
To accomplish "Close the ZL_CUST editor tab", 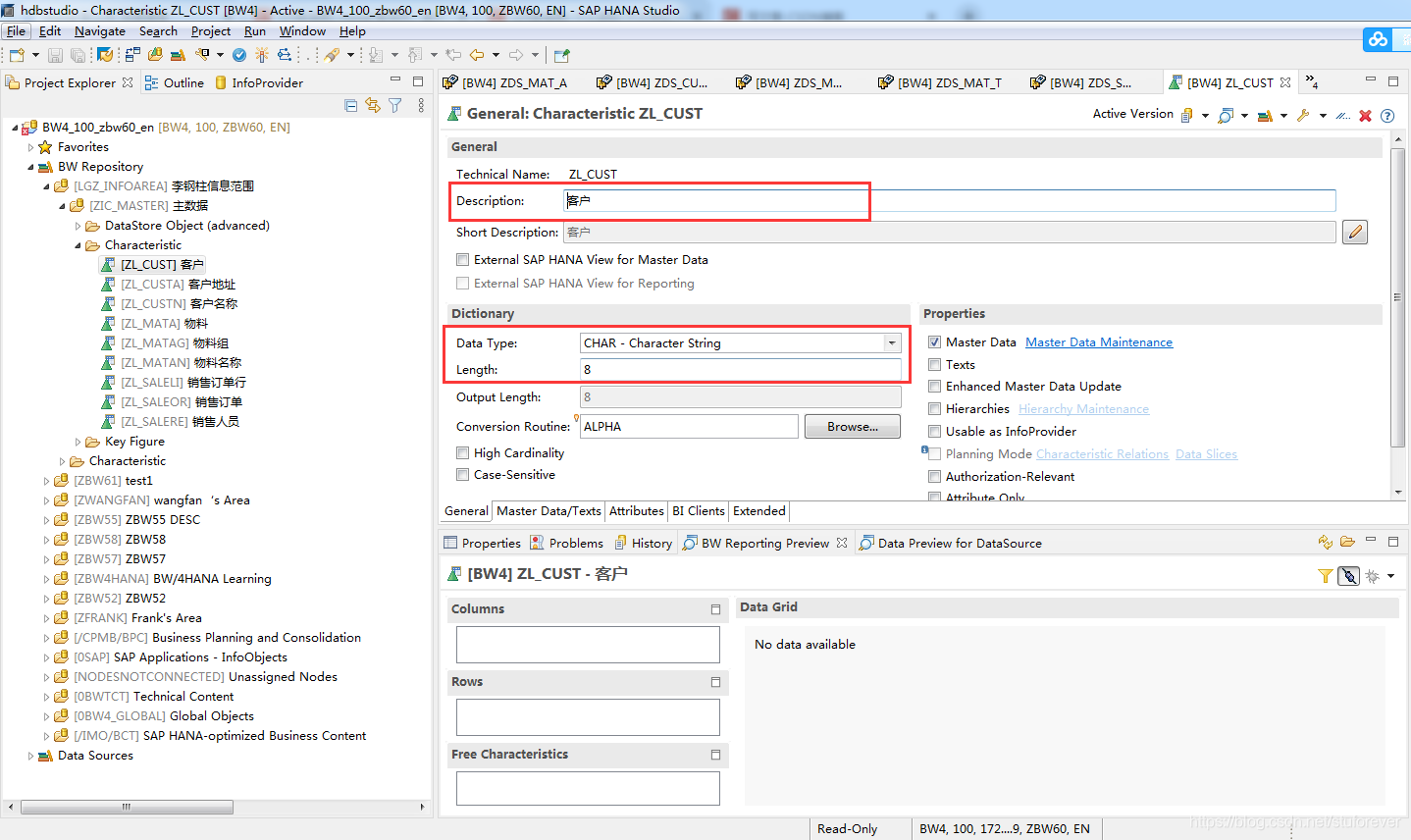I will click(x=1285, y=82).
